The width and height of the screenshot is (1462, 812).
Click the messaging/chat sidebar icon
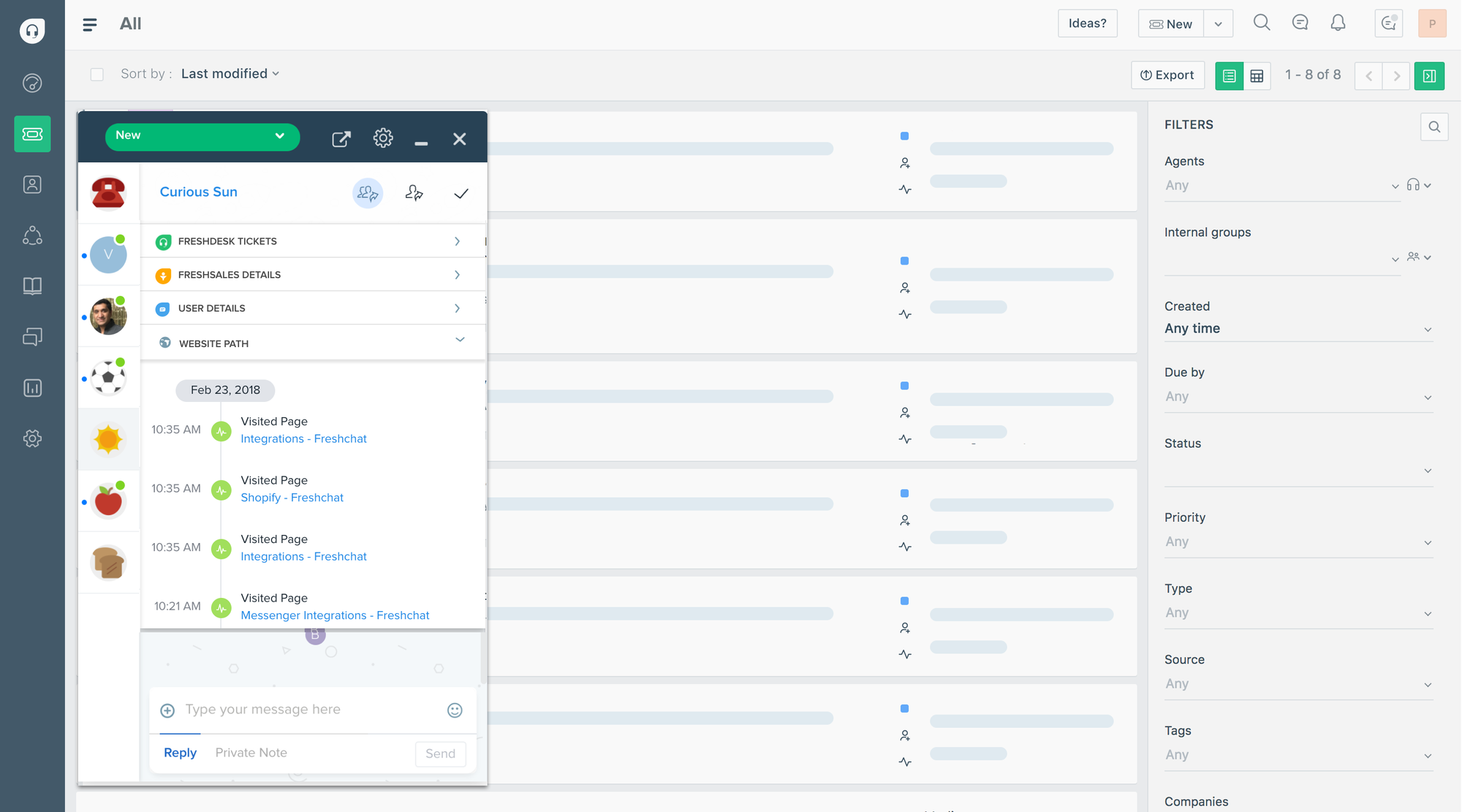pos(32,336)
